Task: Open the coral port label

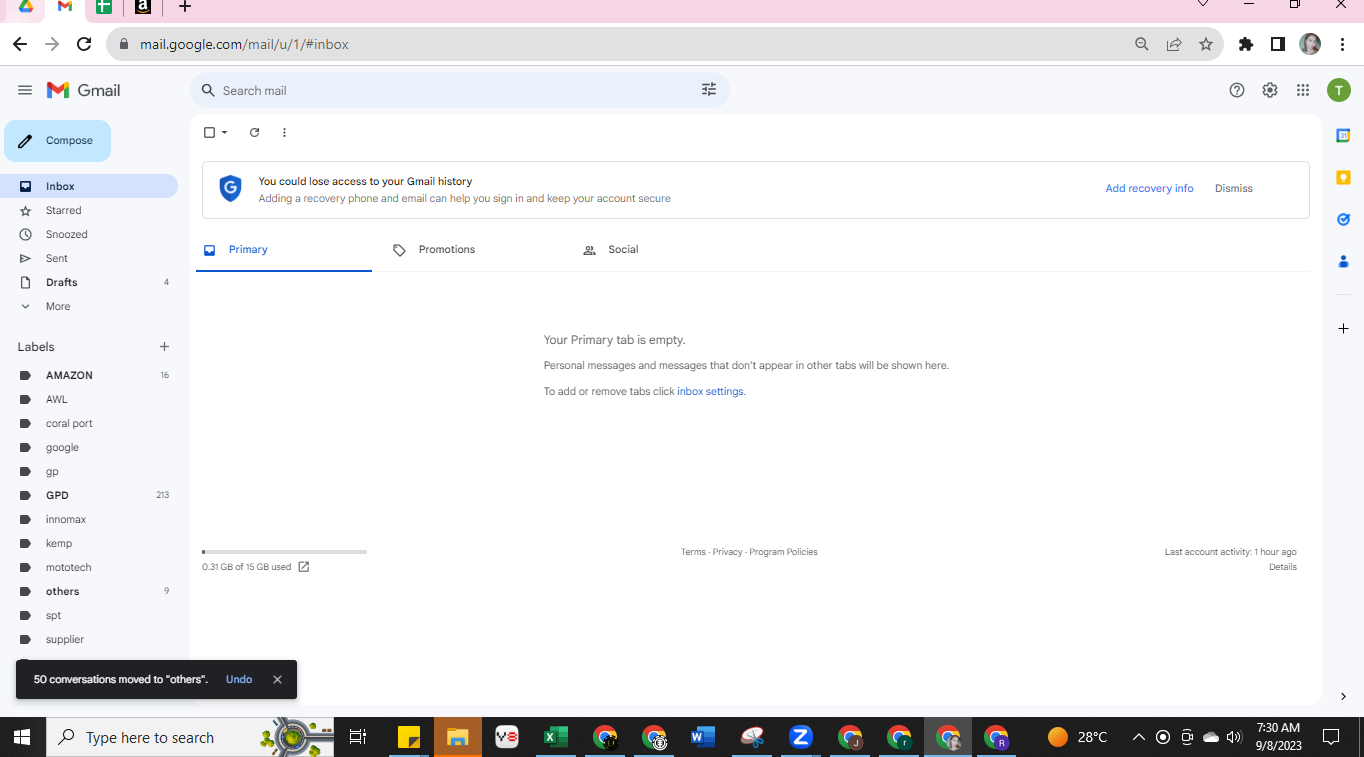Action: [x=89, y=423]
